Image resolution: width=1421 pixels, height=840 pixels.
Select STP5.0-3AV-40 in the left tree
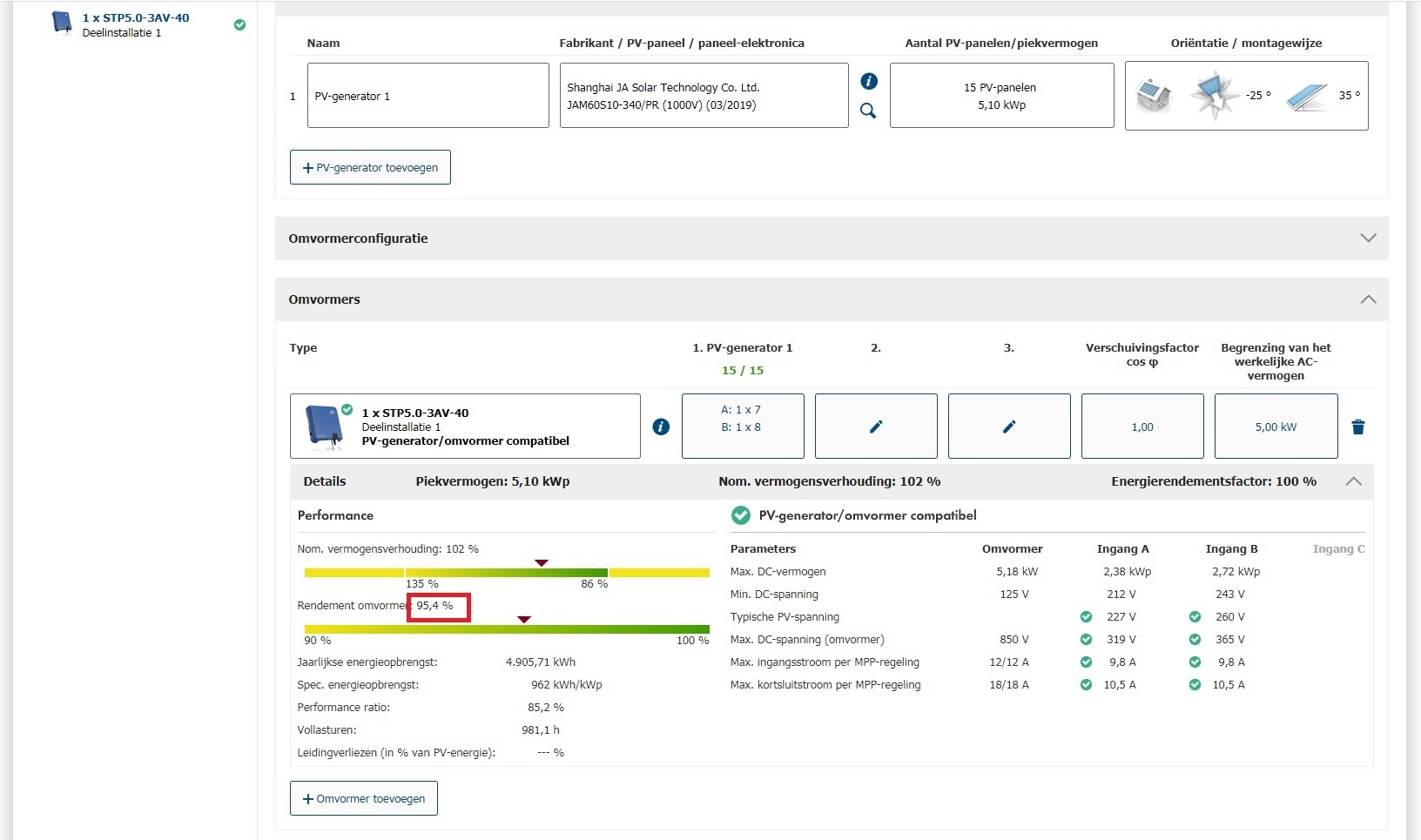pyautogui.click(x=135, y=18)
